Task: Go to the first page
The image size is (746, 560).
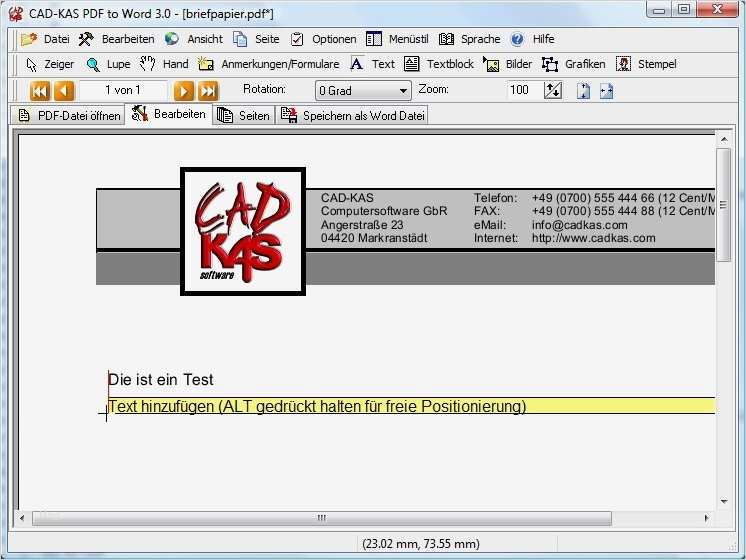Action: click(39, 90)
